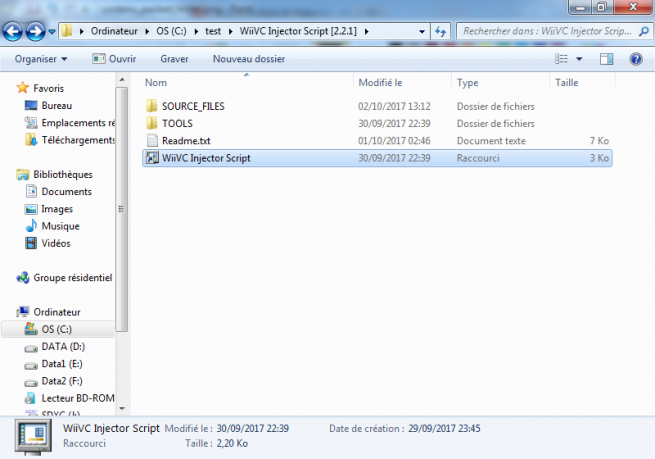The width and height of the screenshot is (655, 459).
Task: Click Nouveau dossier in the toolbar
Action: click(x=249, y=59)
